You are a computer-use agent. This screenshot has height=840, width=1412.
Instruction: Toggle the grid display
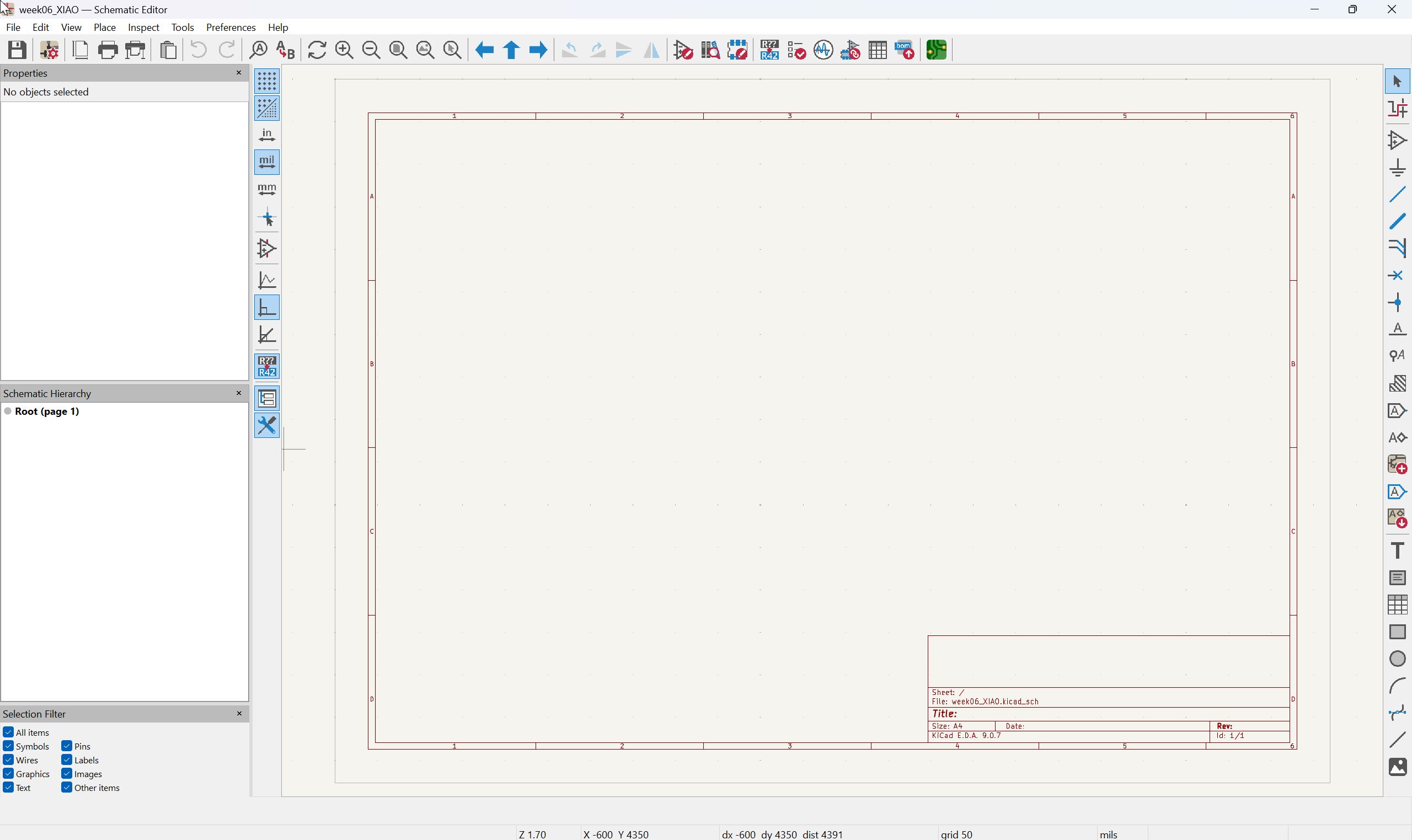[266, 81]
